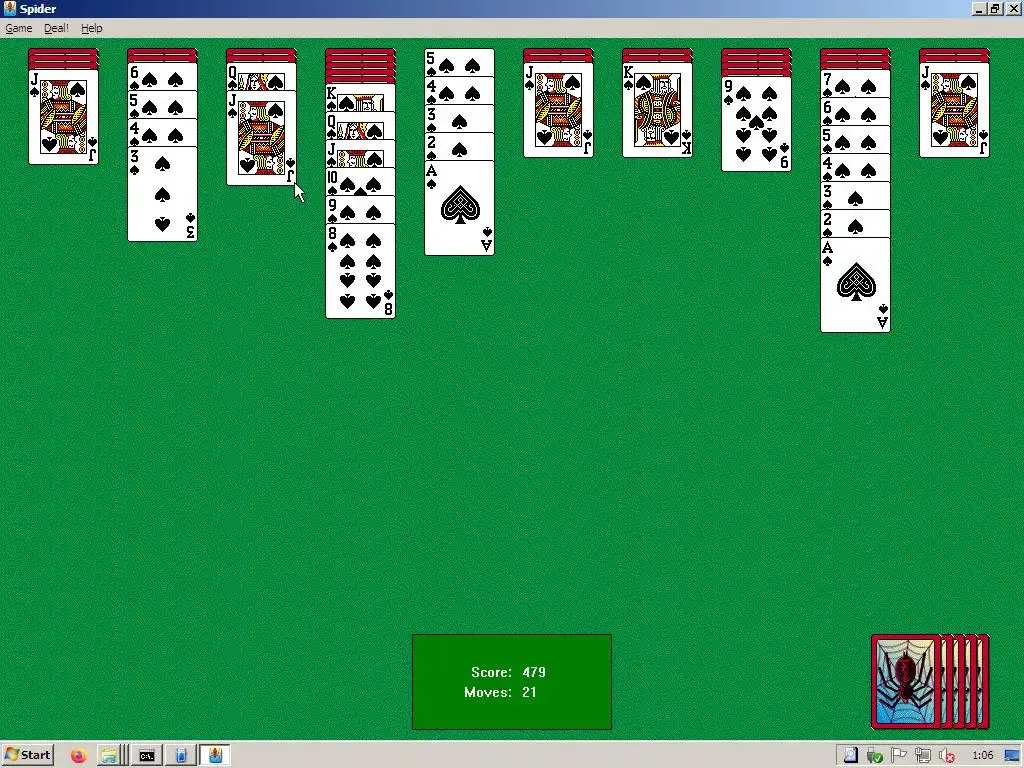Click the 1:06 system clock
1024x768 pixels.
pos(982,756)
